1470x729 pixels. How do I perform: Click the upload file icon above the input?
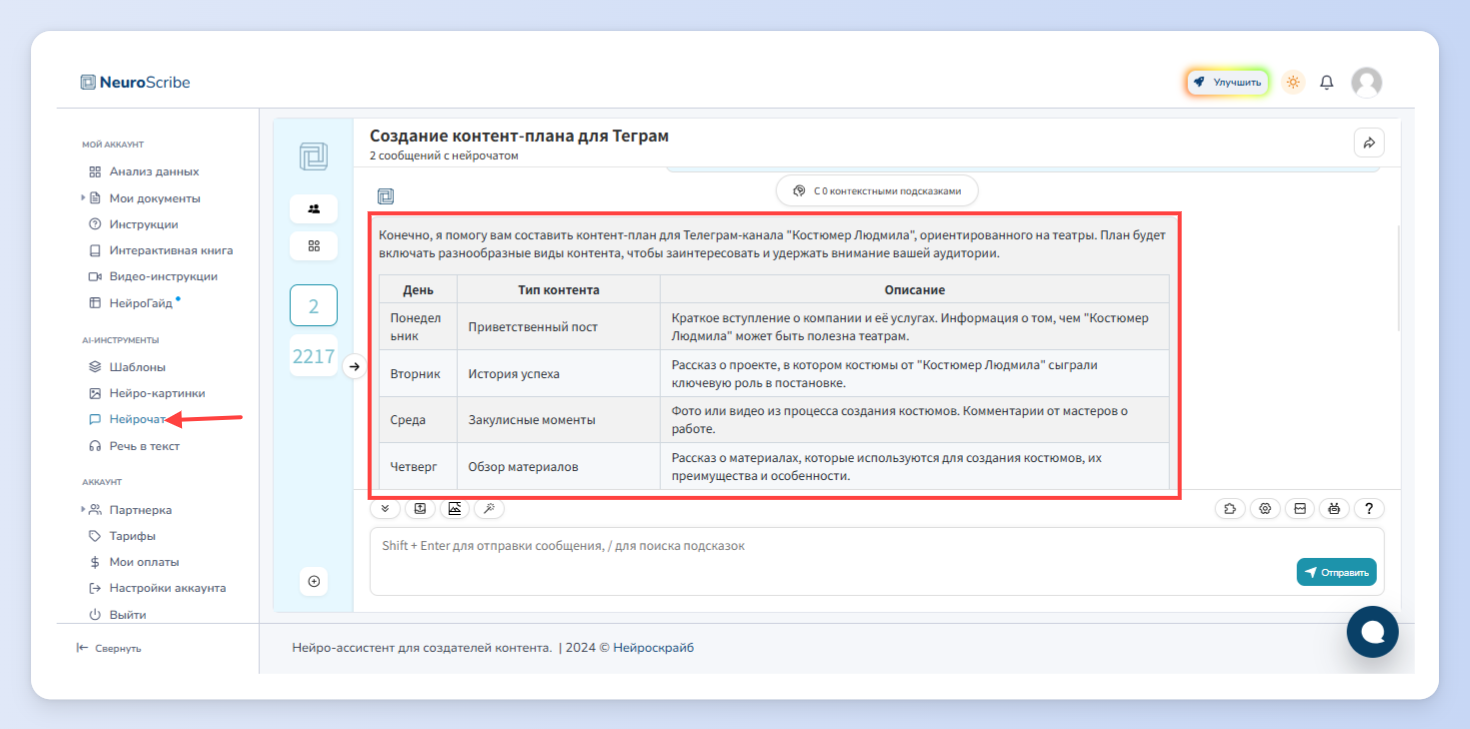[420, 508]
